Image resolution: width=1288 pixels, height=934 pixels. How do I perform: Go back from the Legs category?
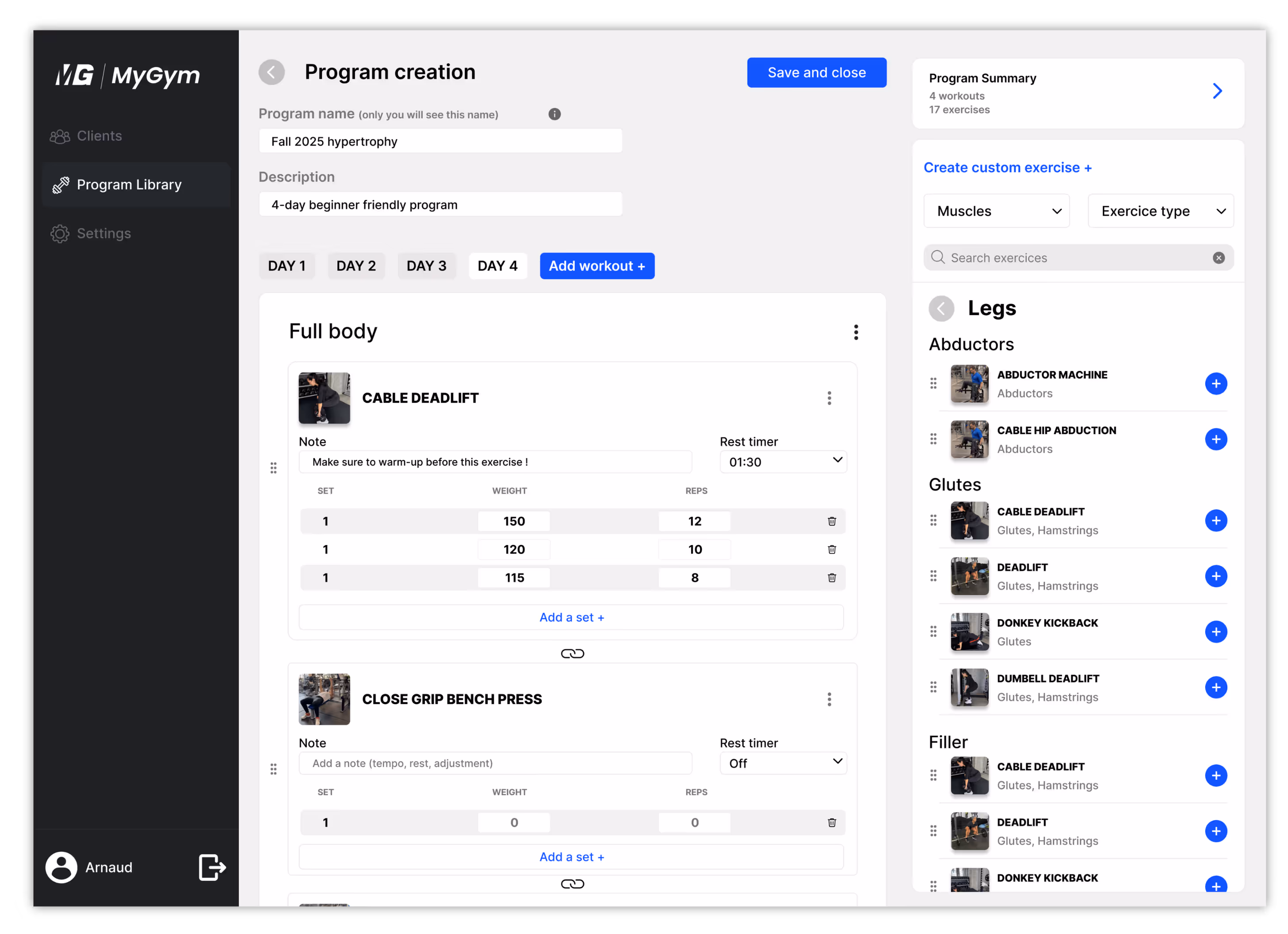(942, 308)
